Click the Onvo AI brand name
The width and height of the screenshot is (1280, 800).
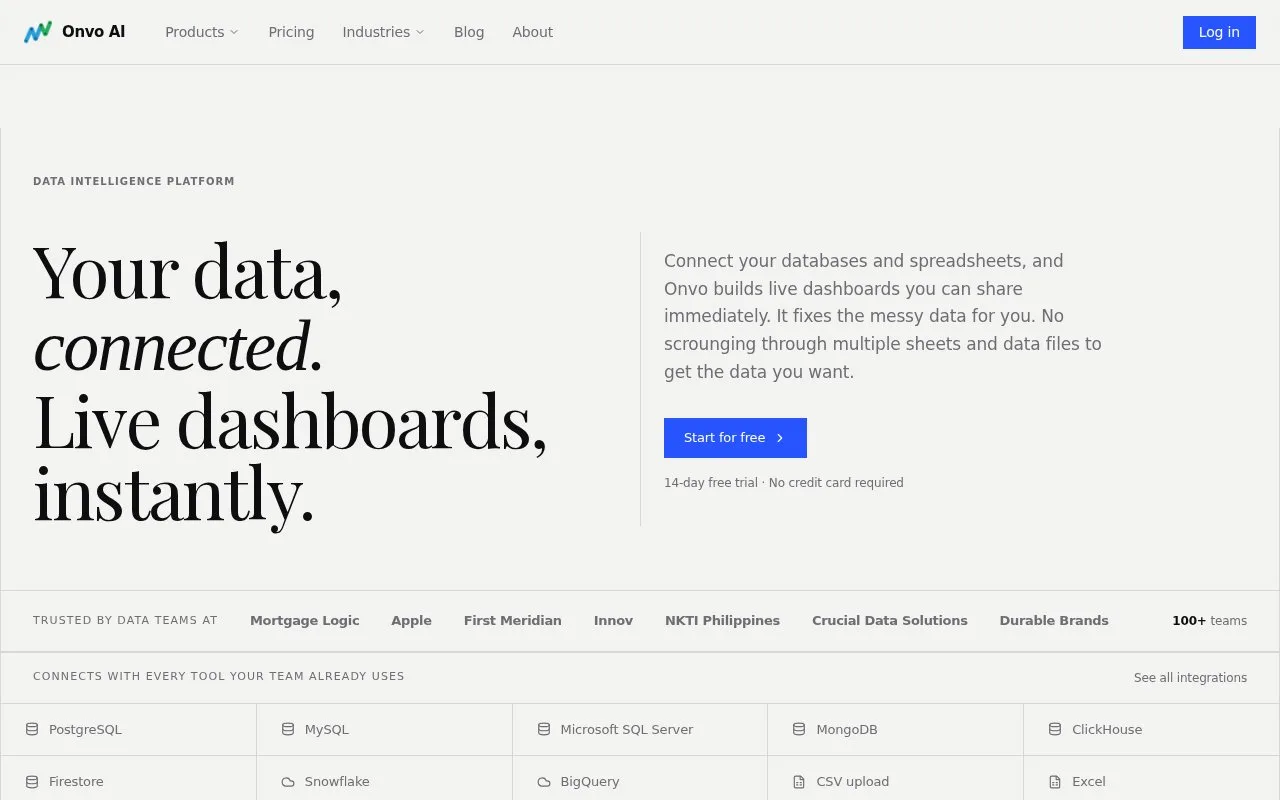pos(93,32)
